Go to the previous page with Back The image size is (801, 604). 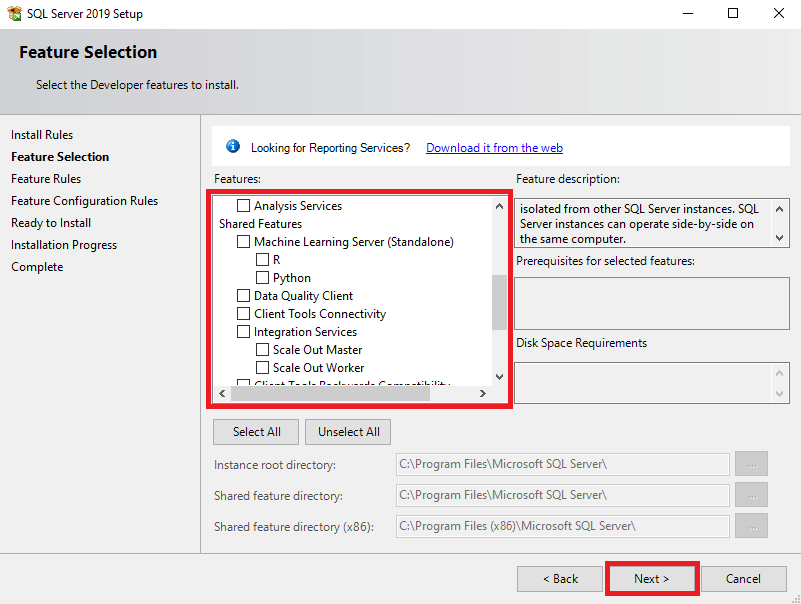pos(560,578)
